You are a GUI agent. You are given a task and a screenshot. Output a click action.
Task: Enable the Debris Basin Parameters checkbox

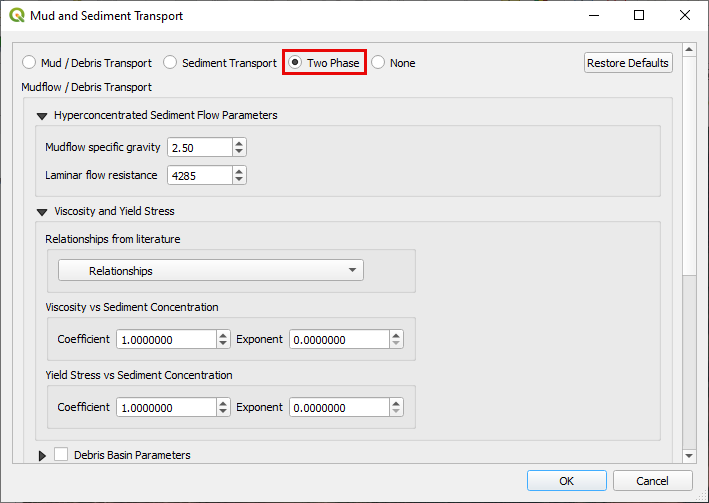click(61, 455)
